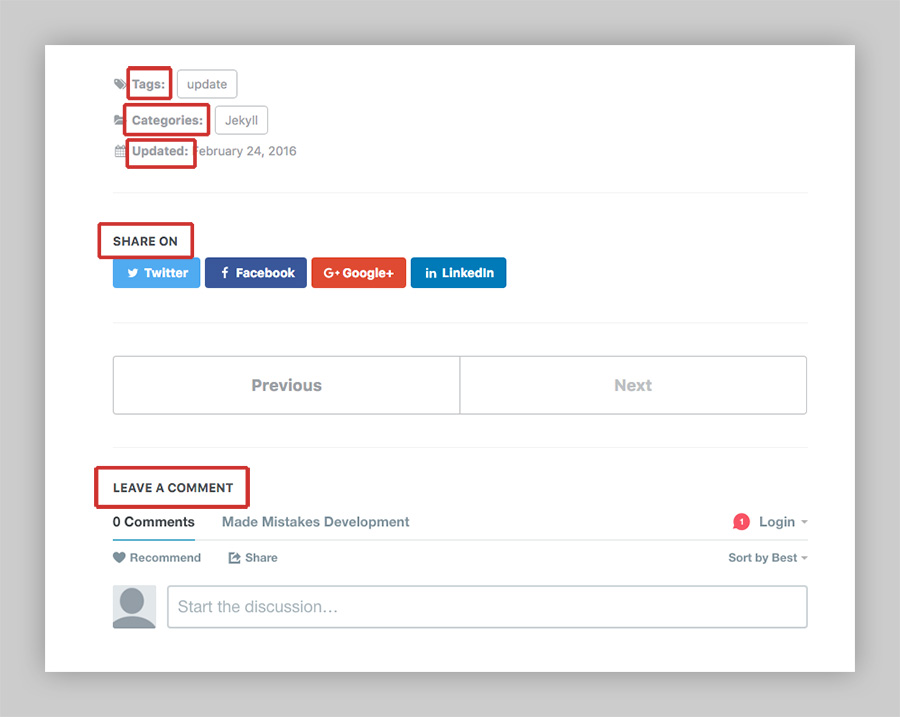The width and height of the screenshot is (900, 717).
Task: Open the Login dropdown
Action: click(x=782, y=522)
